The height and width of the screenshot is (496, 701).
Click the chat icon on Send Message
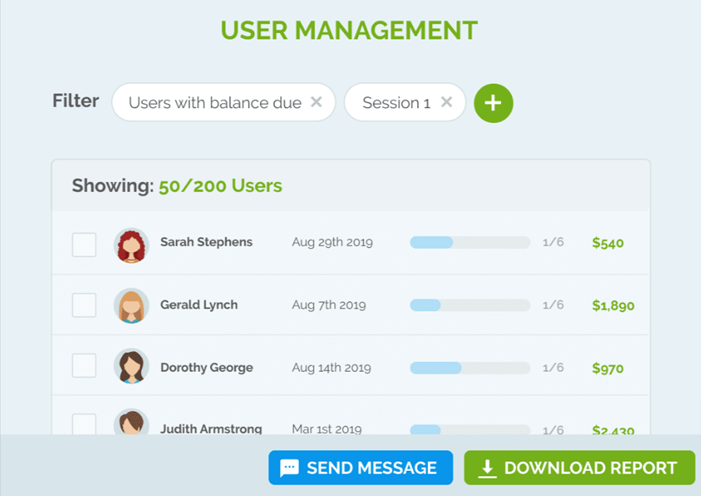click(290, 468)
